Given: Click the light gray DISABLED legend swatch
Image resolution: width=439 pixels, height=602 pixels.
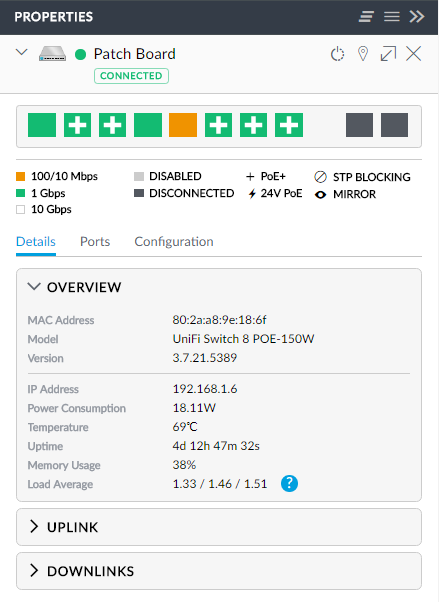Looking at the screenshot, I should pyautogui.click(x=139, y=176).
